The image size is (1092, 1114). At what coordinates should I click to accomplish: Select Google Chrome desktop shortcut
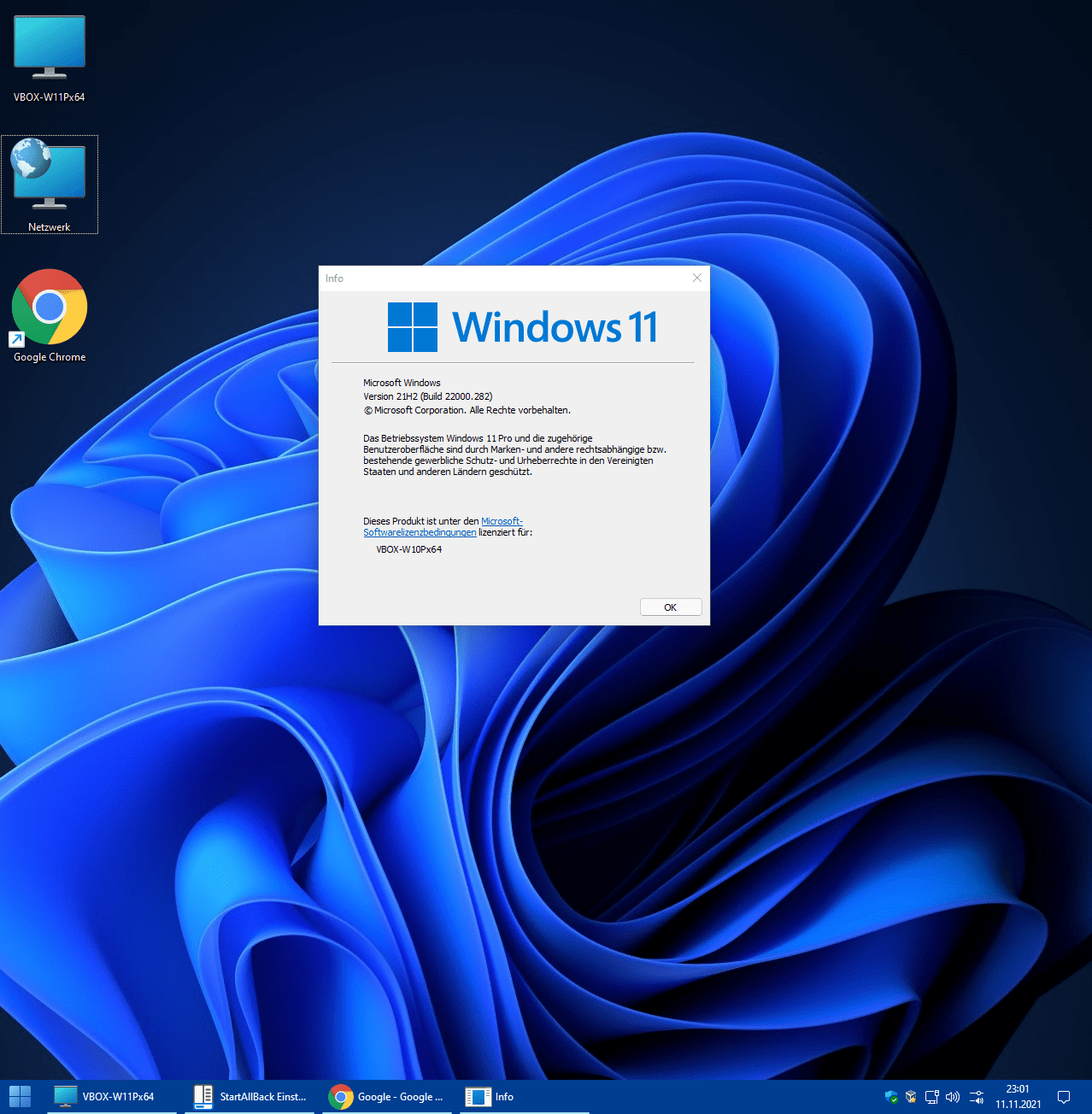[x=50, y=316]
